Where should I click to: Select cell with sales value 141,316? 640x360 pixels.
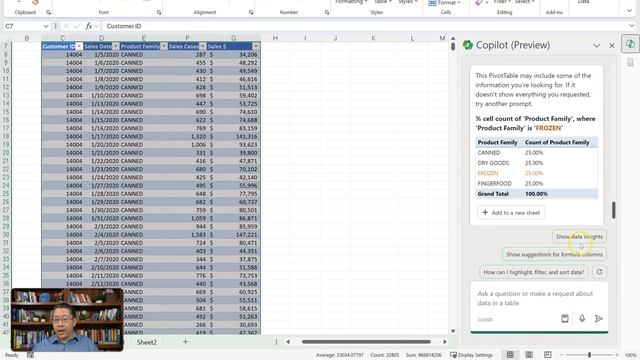[233, 136]
